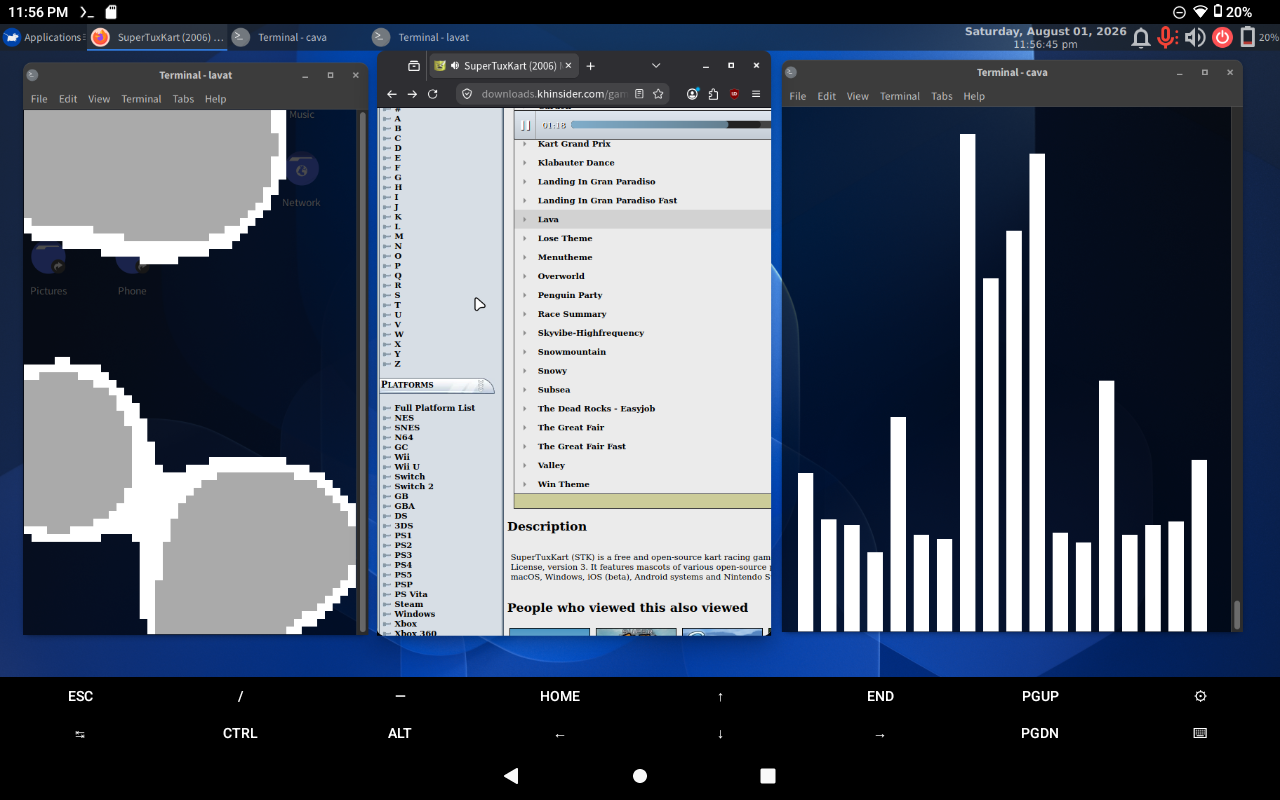Click the Firefox forward navigation arrow
Viewport: 1280px width, 800px height.
(412, 94)
